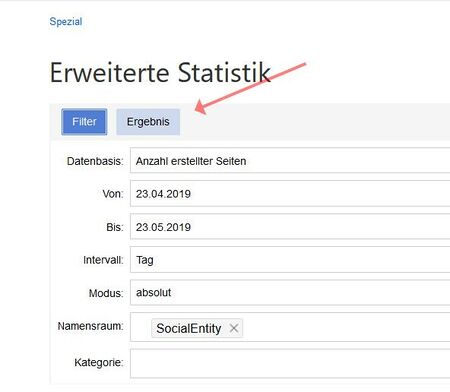Click the Erweiterte Statistik heading
This screenshot has height=392, width=450.
pyautogui.click(x=160, y=72)
